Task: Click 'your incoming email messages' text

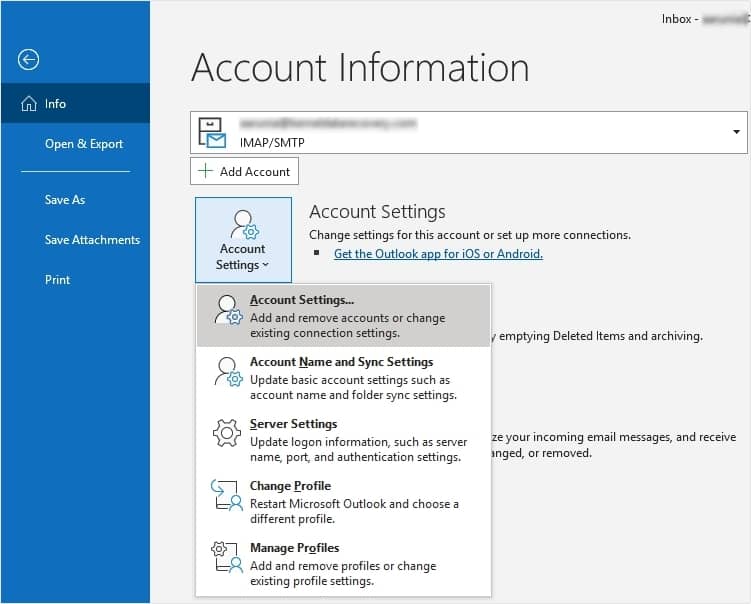Action: [x=589, y=437]
